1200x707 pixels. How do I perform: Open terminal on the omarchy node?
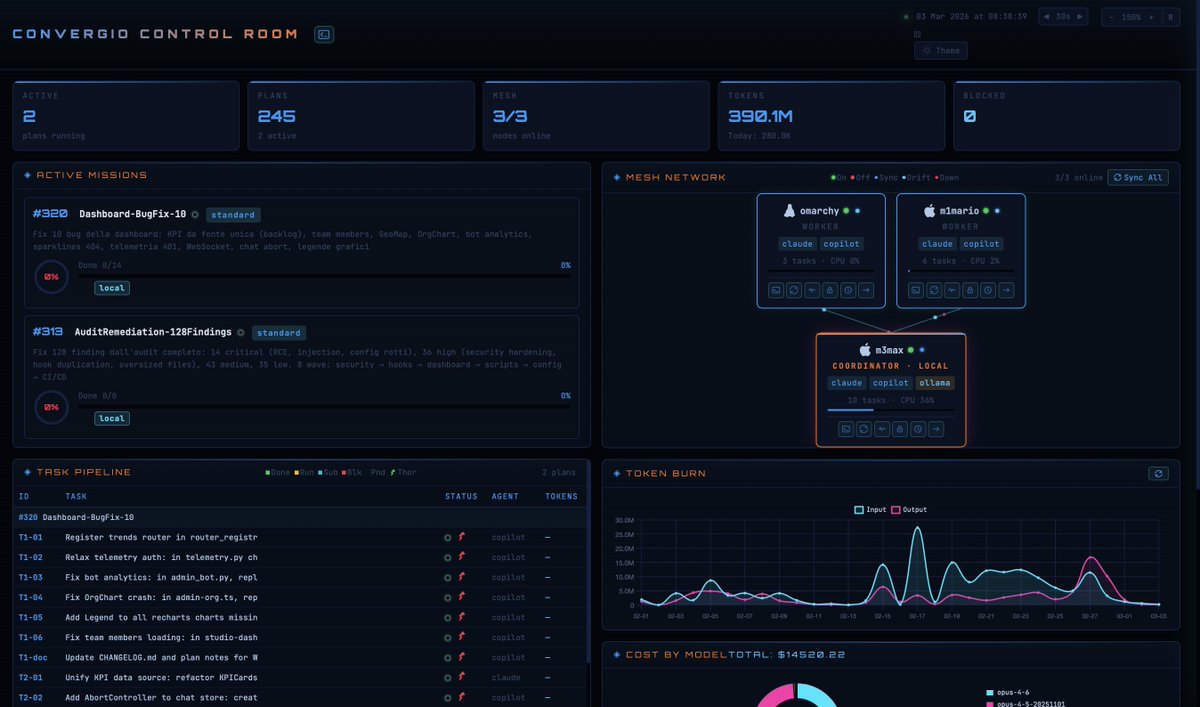click(776, 290)
